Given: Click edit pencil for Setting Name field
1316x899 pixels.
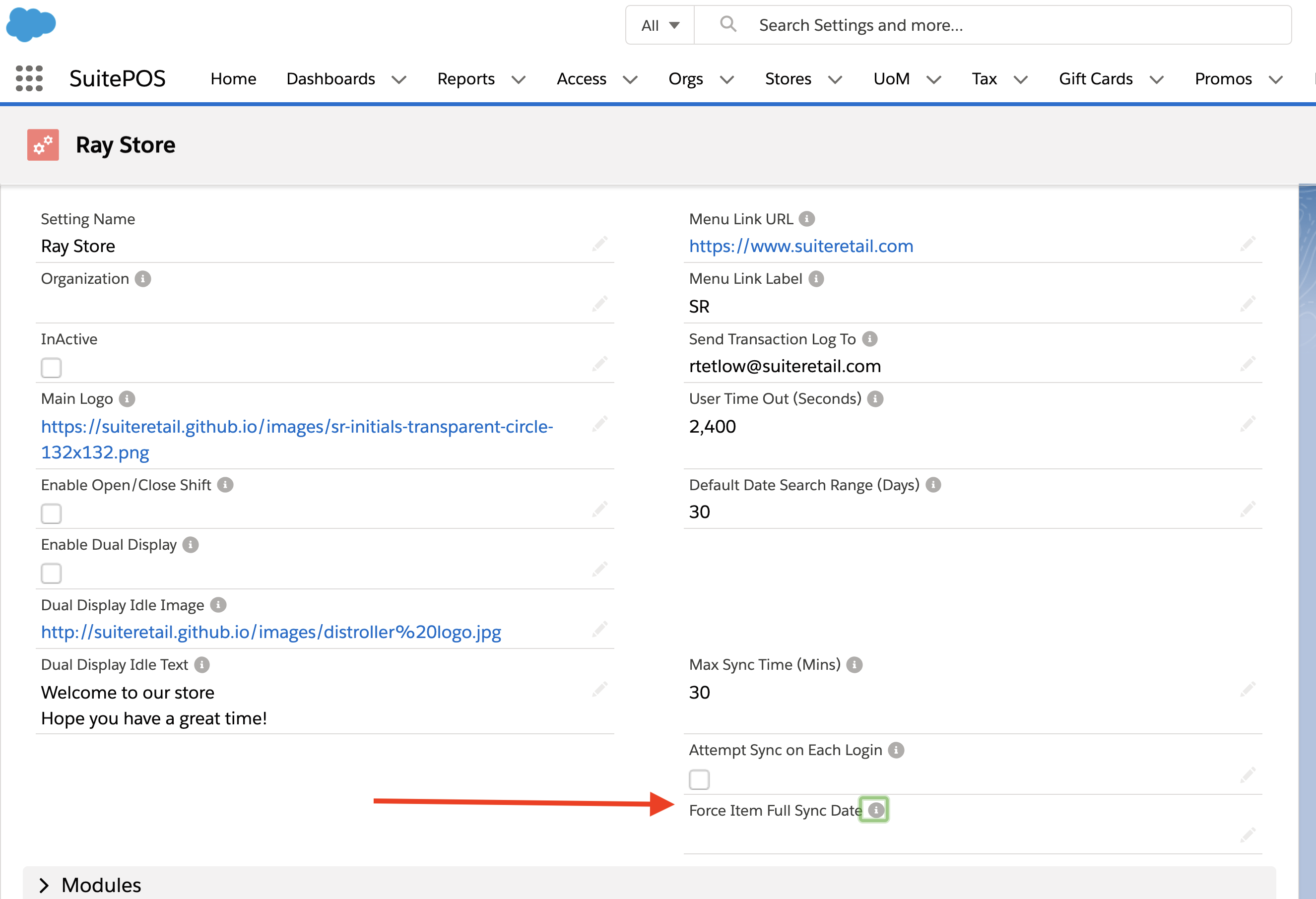Looking at the screenshot, I should tap(599, 244).
